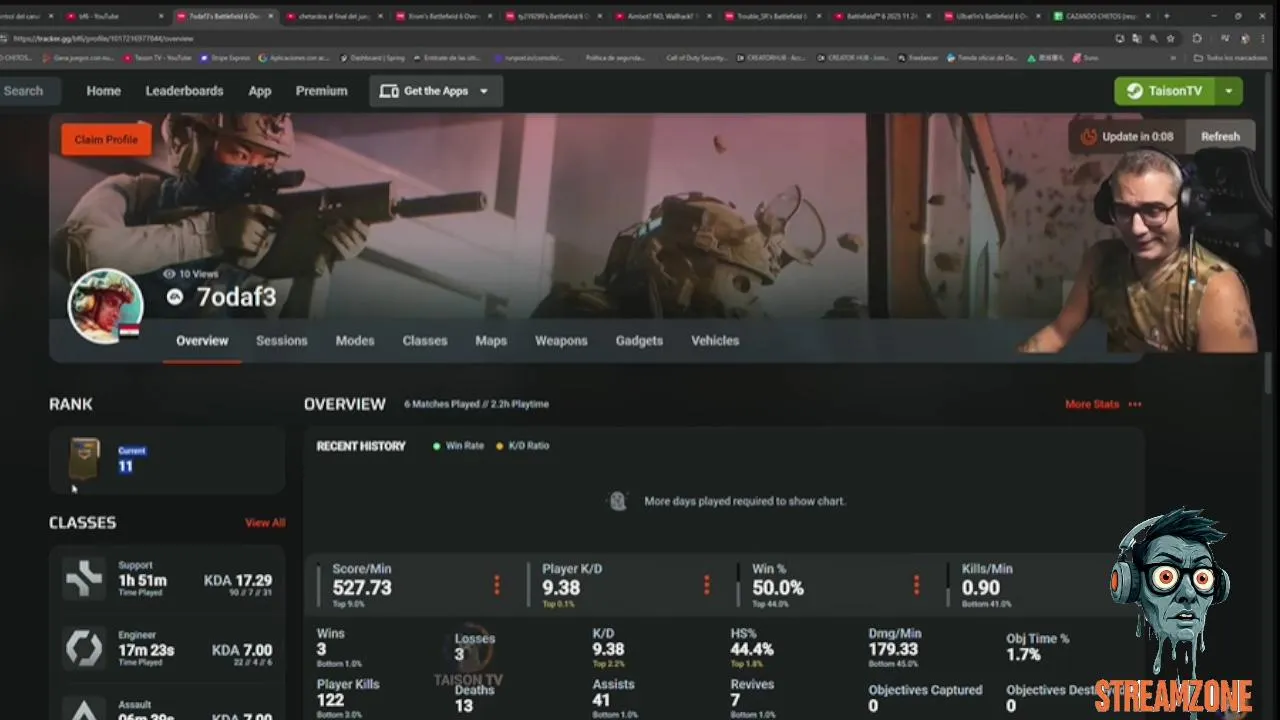Bookmark this page with the star icon
1280x720 pixels.
[x=1170, y=38]
